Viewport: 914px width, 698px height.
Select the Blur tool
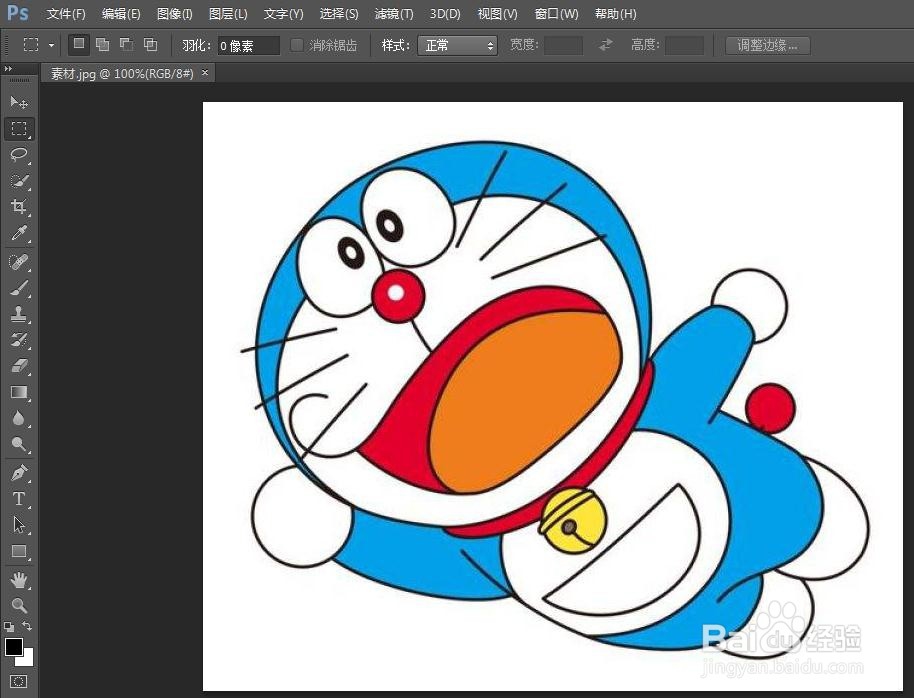[19, 418]
